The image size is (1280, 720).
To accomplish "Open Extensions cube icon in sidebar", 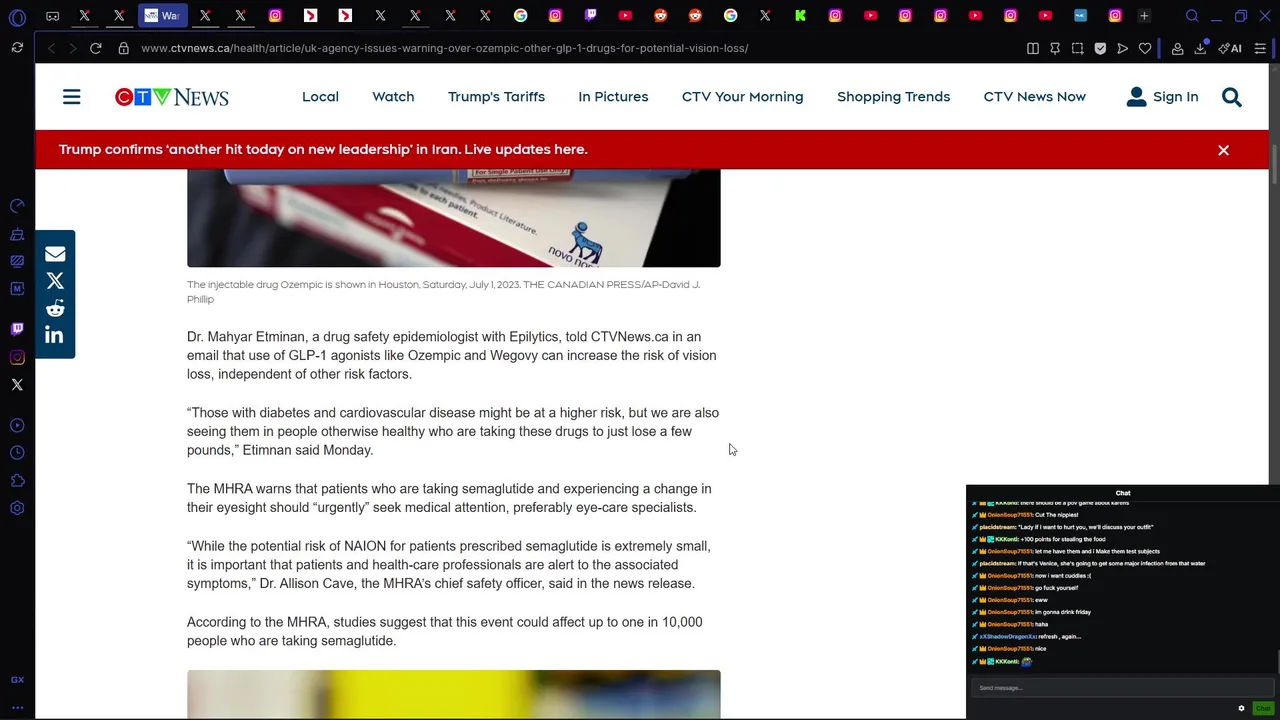I will pos(17,481).
